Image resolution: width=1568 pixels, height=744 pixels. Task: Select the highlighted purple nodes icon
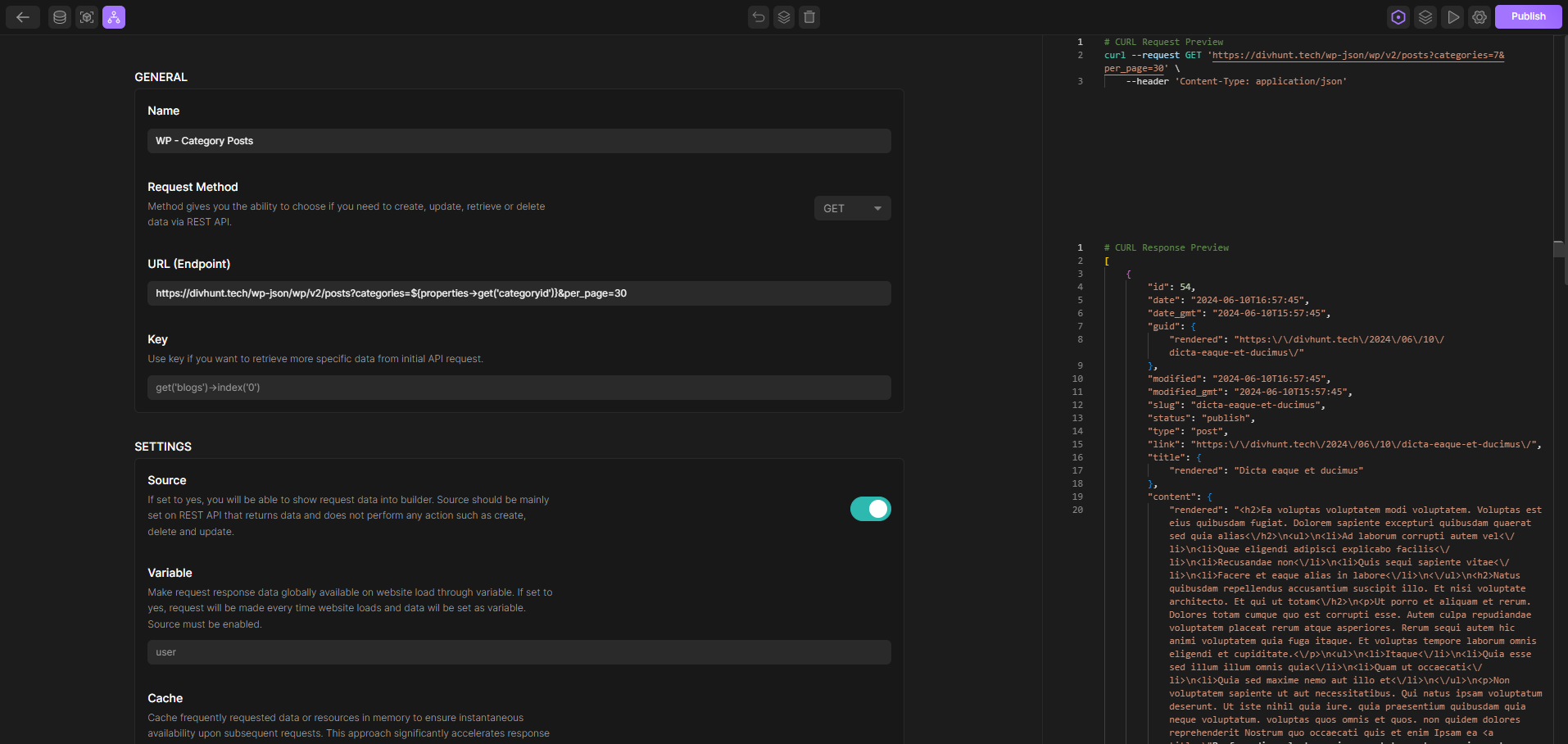pyautogui.click(x=114, y=17)
